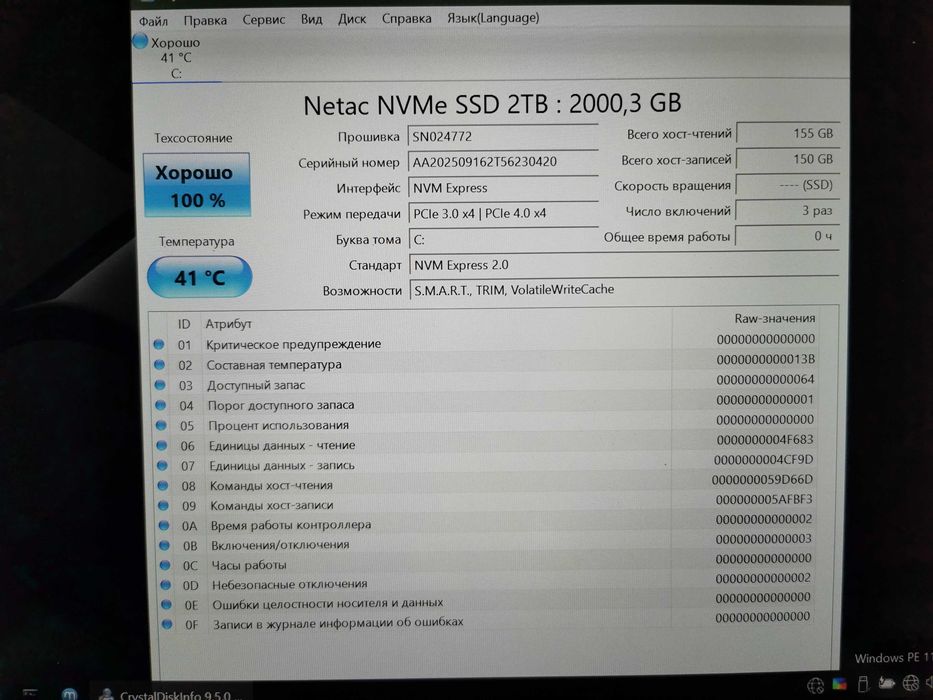Click raw value 0000000004CF9D
This screenshot has height=700, width=933.
[x=763, y=460]
